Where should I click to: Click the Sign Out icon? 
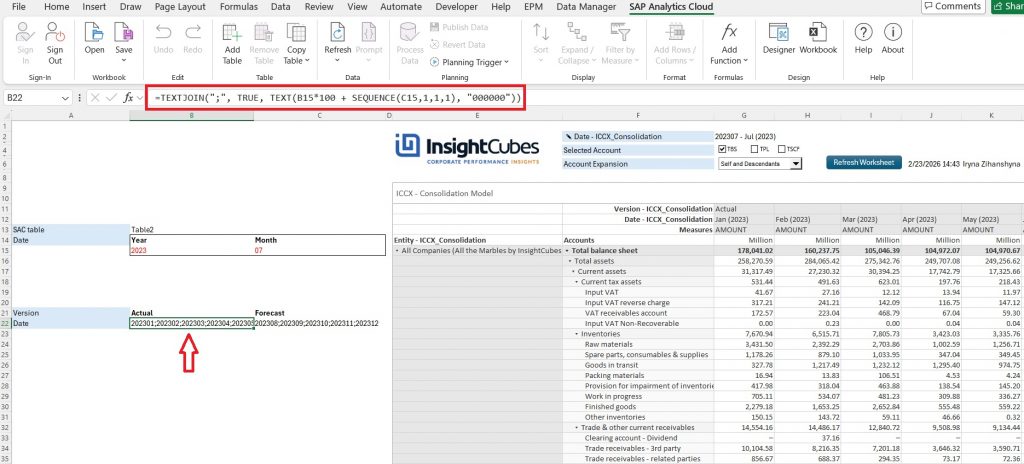pyautogui.click(x=55, y=33)
